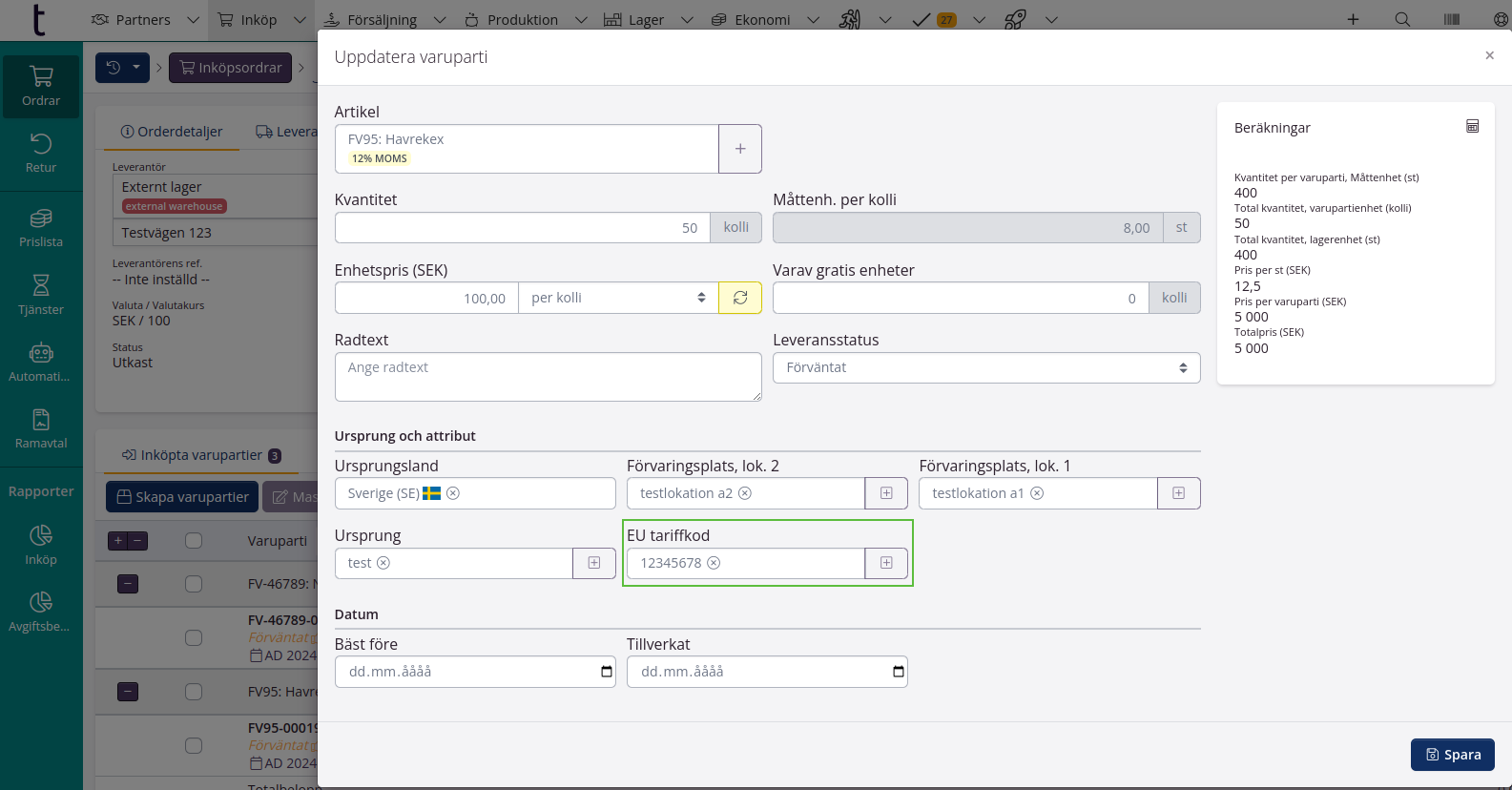The height and width of the screenshot is (790, 1512).
Task: Click the Skapa varupartier button
Action: (x=182, y=497)
